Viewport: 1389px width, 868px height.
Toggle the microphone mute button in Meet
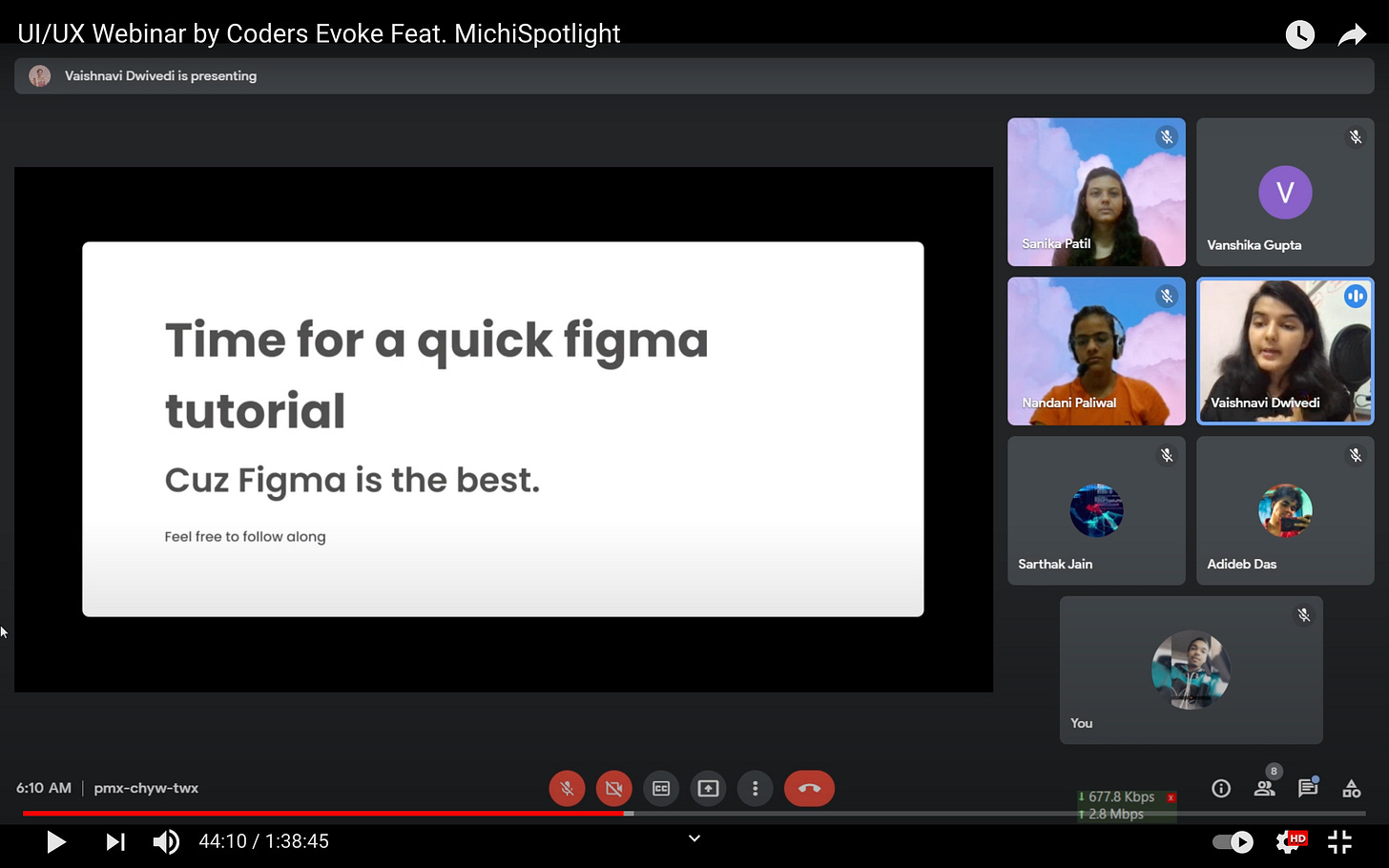567,789
